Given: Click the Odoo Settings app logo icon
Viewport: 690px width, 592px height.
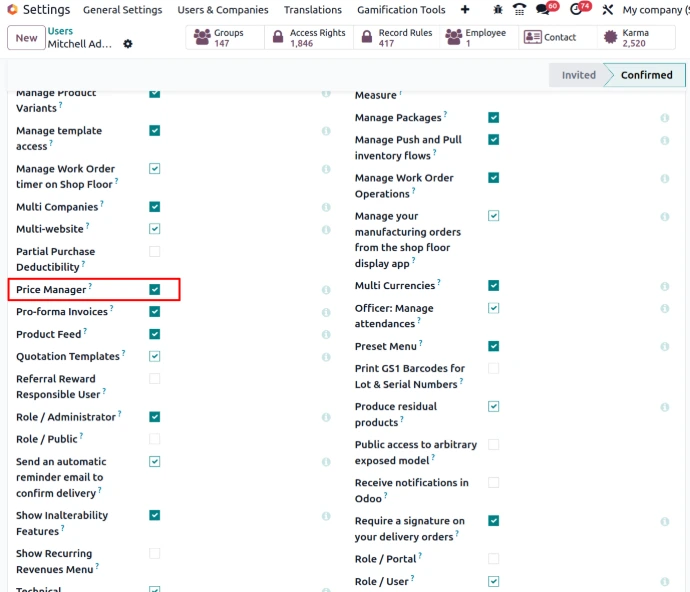Looking at the screenshot, I should click(12, 10).
